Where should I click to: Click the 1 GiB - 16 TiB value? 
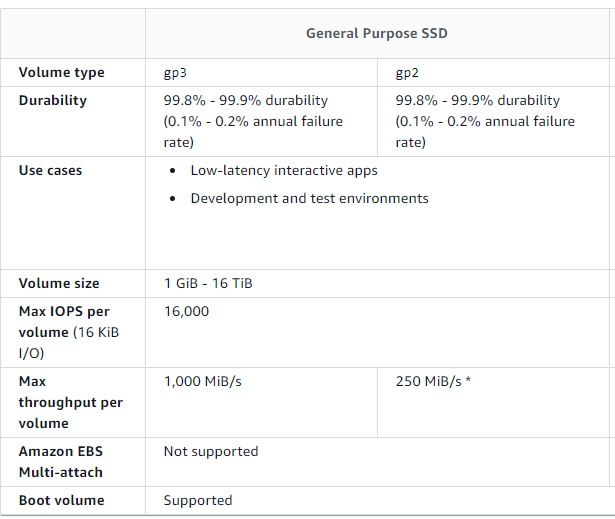point(208,283)
